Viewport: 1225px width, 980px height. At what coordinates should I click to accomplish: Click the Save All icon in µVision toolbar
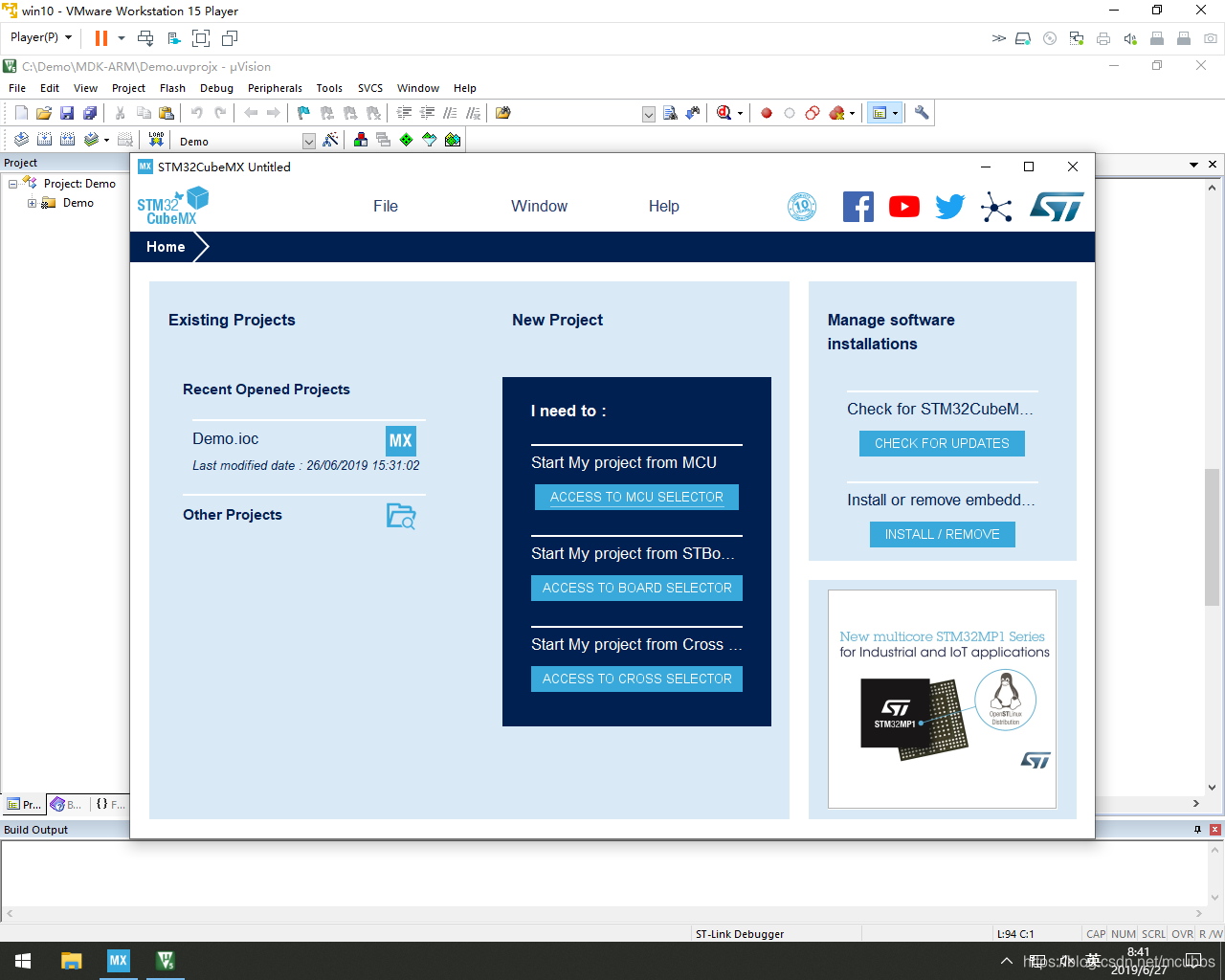(90, 113)
